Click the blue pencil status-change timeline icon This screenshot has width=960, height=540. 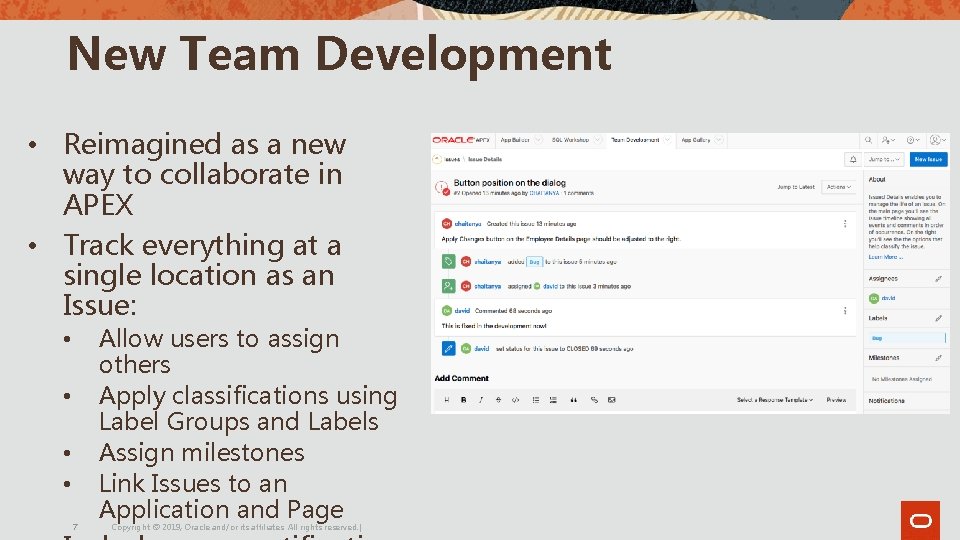coord(448,348)
